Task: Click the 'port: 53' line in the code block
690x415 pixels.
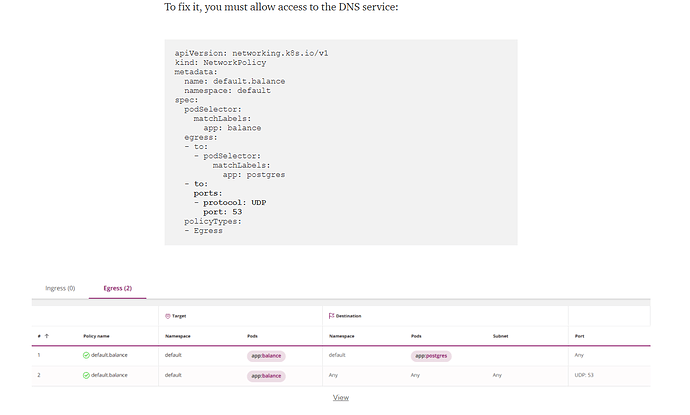Action: [222, 212]
